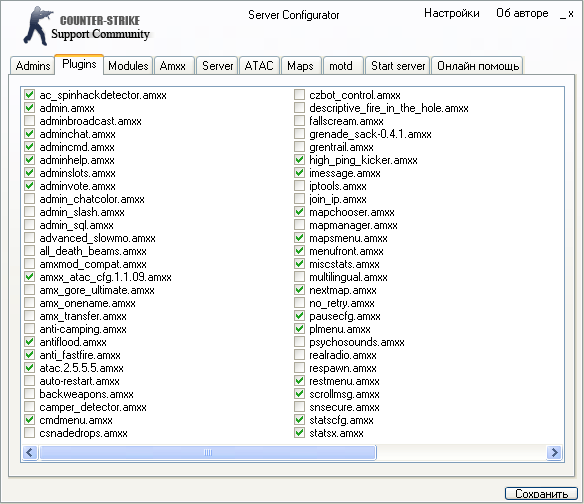Click the right scrollbar arrow
584x504 pixels.
(554, 453)
